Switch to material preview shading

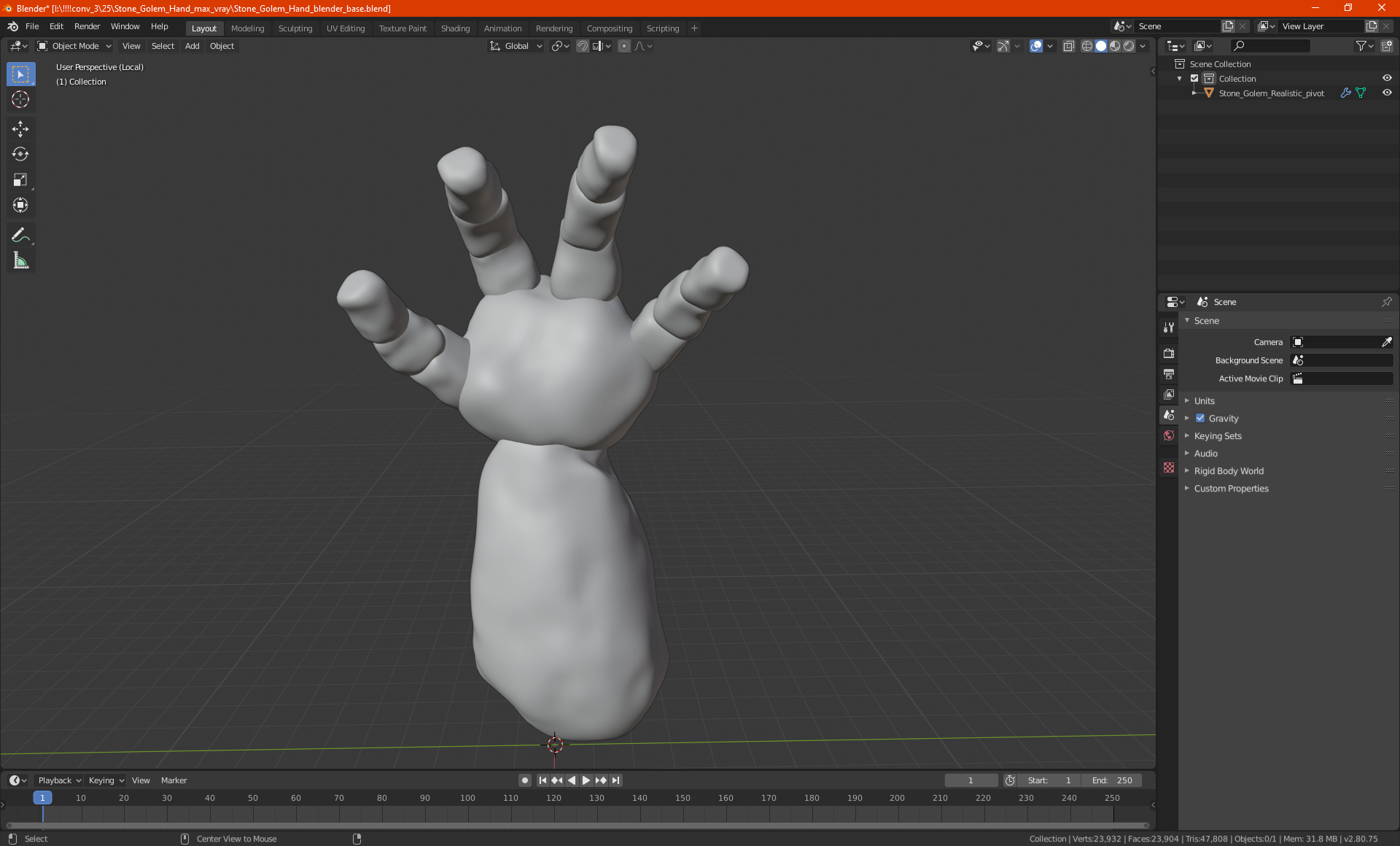tap(1115, 46)
